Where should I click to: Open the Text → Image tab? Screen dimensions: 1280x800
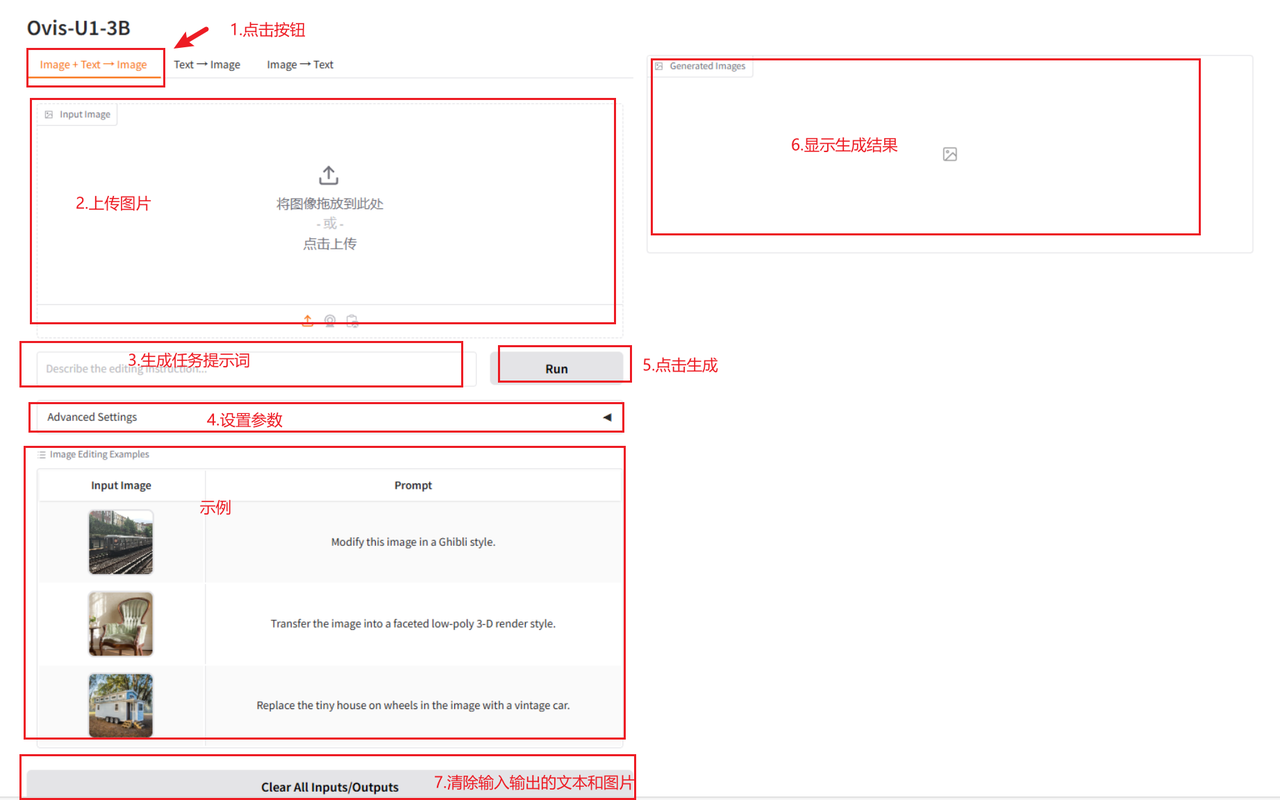coord(207,64)
